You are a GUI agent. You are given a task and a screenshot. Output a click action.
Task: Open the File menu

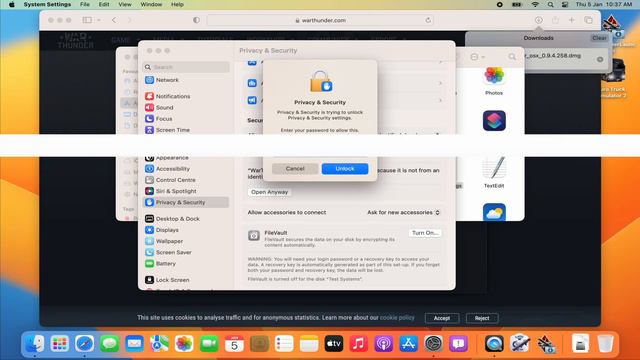pyautogui.click(x=84, y=4)
